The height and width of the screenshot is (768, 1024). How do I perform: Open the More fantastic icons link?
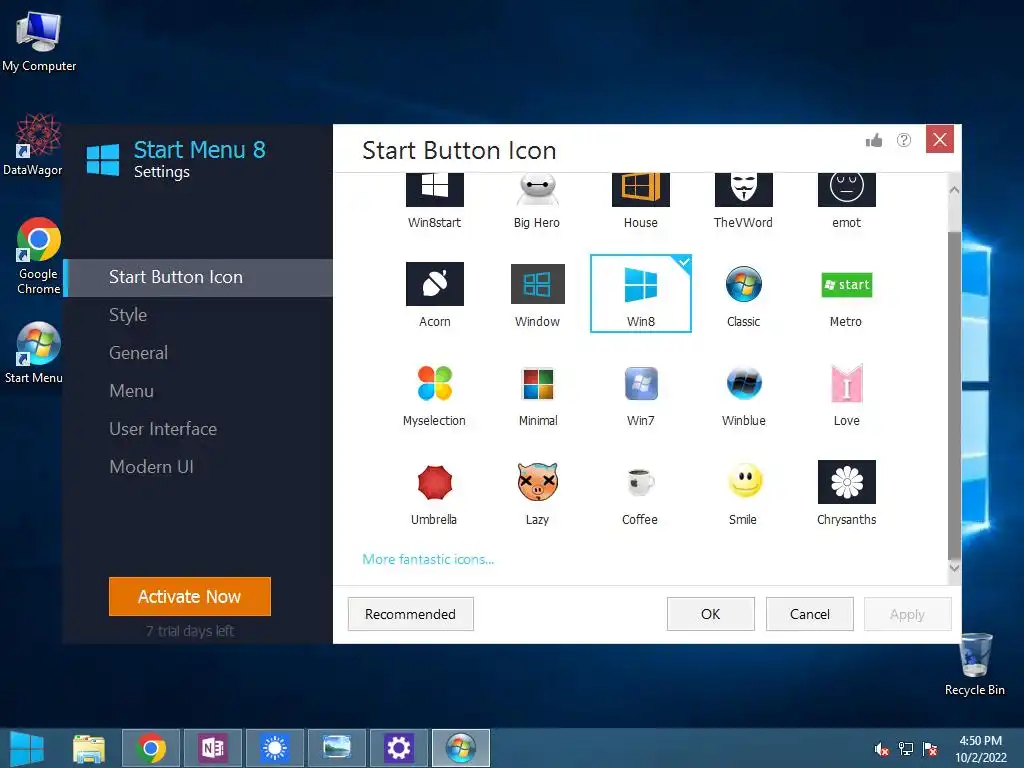click(428, 560)
